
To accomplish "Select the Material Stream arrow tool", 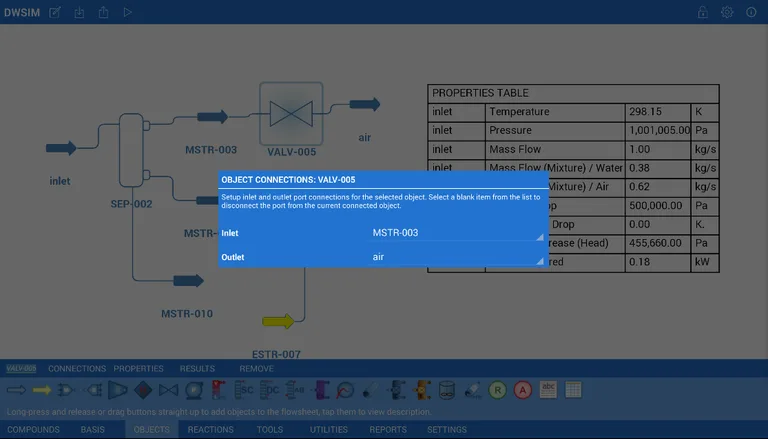I will pos(16,390).
